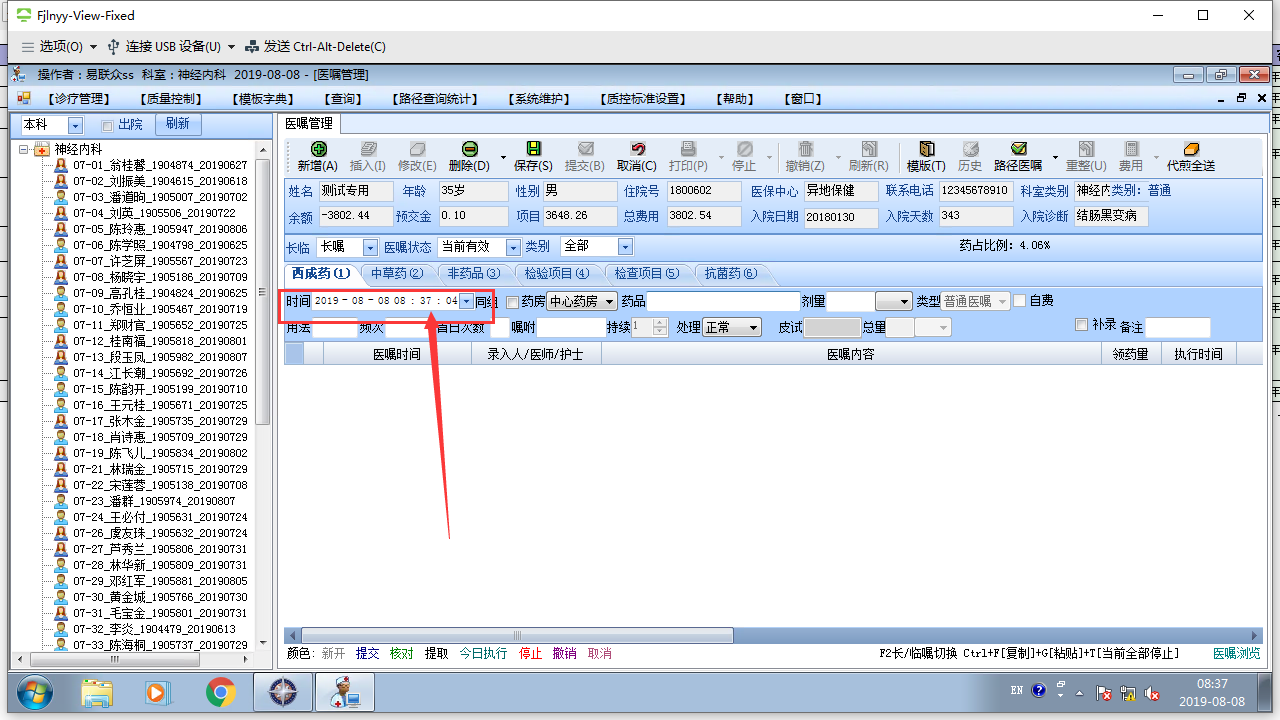The image size is (1280, 720).
Task: Toggle the 出院 discharged checkbox
Action: [107, 126]
